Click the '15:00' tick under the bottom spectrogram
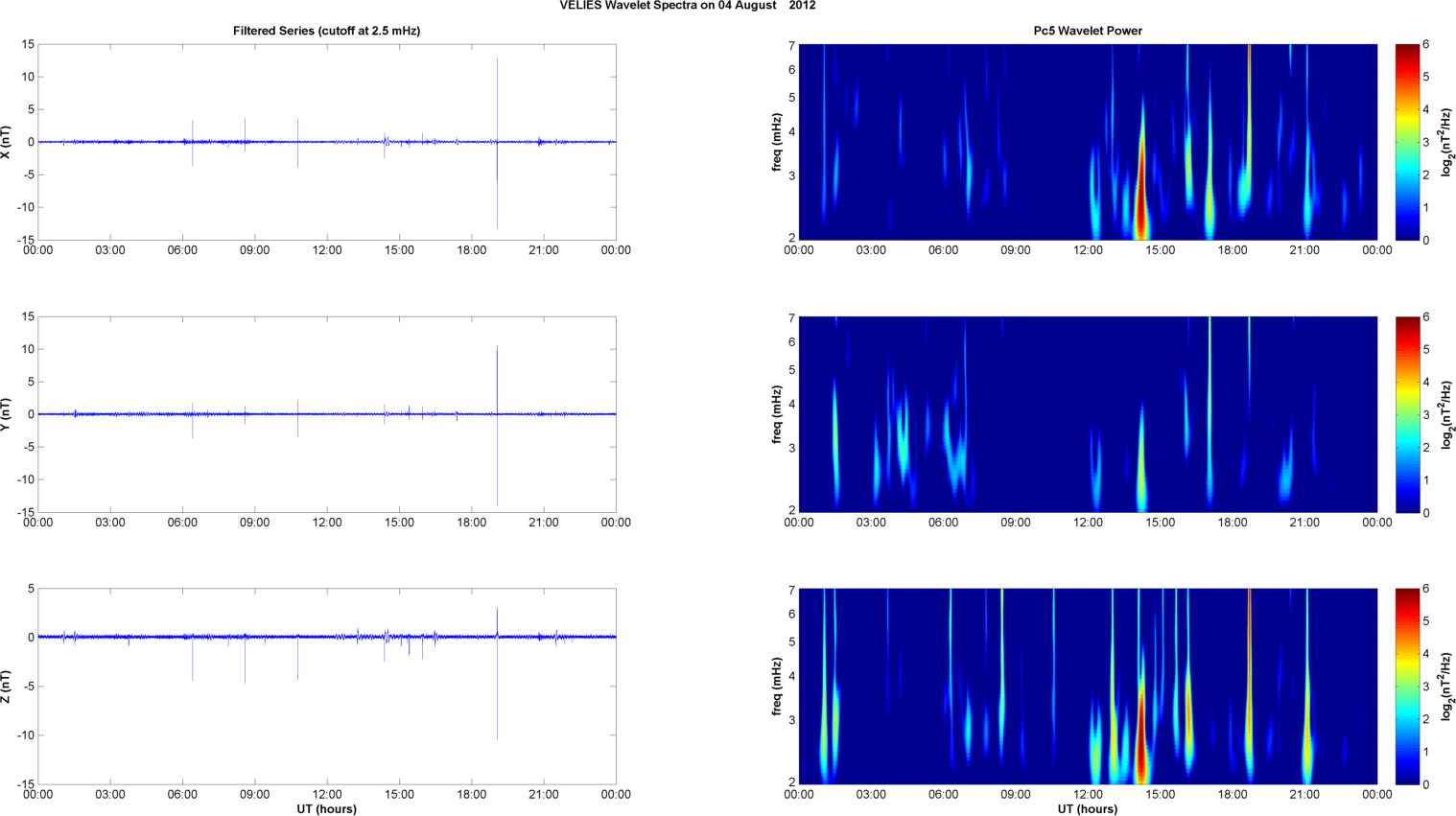Viewport: 1456px width, 816px height. coord(1160,794)
